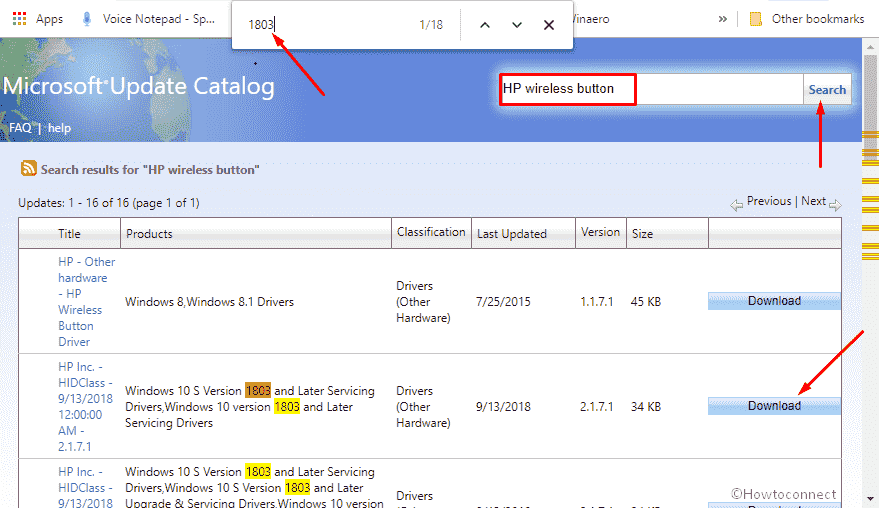
Task: Click scroll down arrow on scrollbar
Action: (x=871, y=498)
